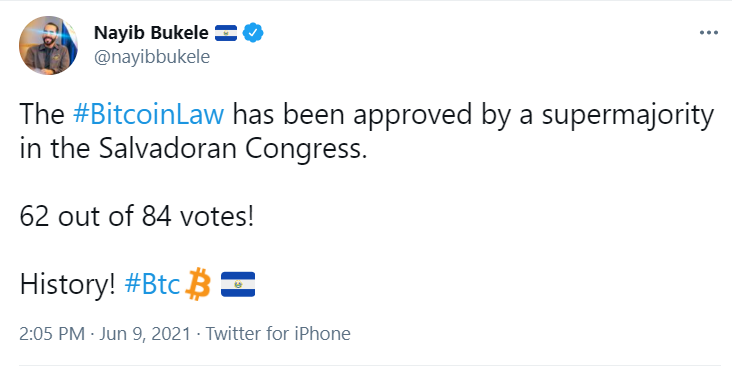Image resolution: width=732 pixels, height=374 pixels.
Task: Open the #Btc hashtag
Action: point(152,283)
